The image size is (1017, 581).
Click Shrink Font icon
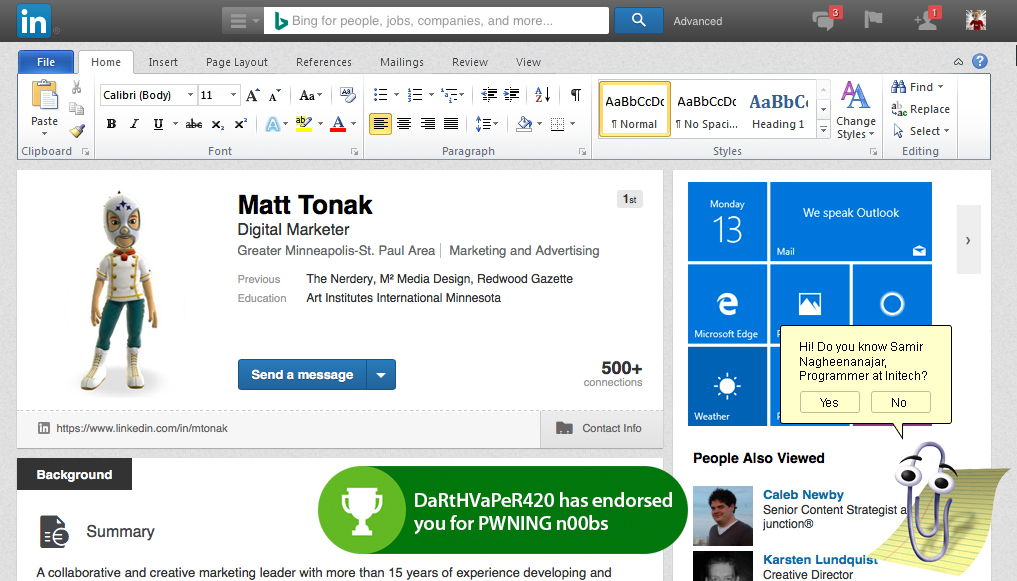pos(275,95)
